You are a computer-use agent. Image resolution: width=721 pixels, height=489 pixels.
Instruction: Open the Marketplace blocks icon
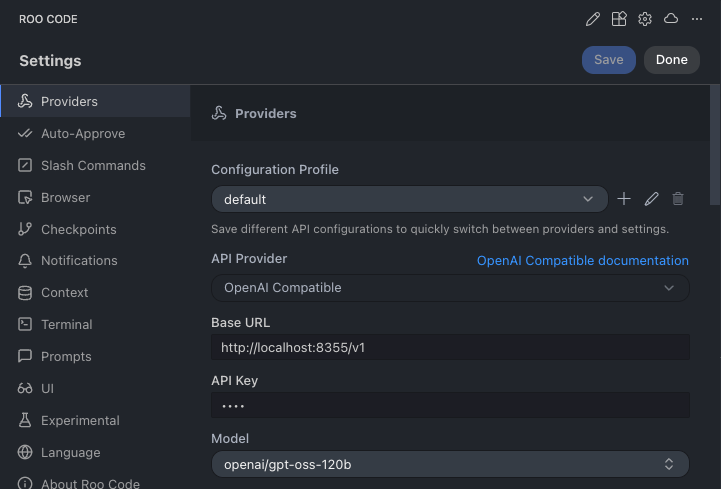point(619,19)
